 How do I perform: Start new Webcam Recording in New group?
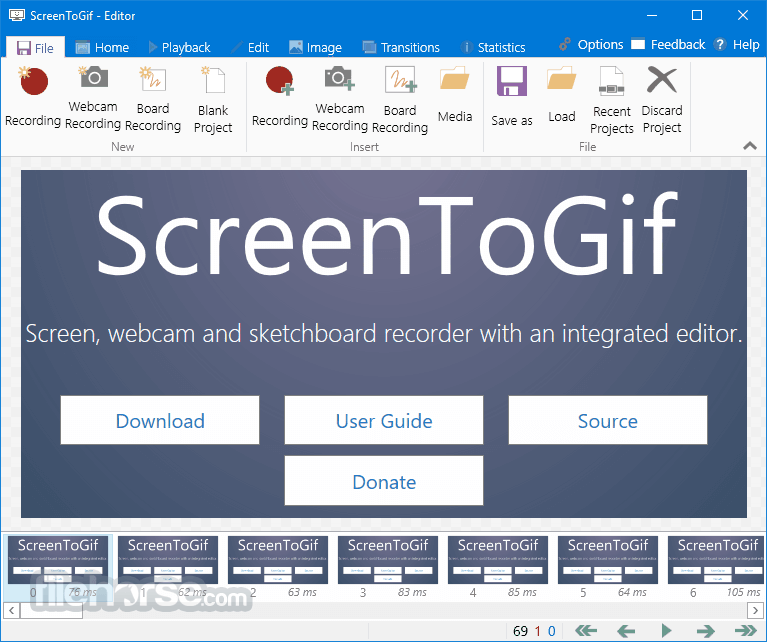(93, 97)
